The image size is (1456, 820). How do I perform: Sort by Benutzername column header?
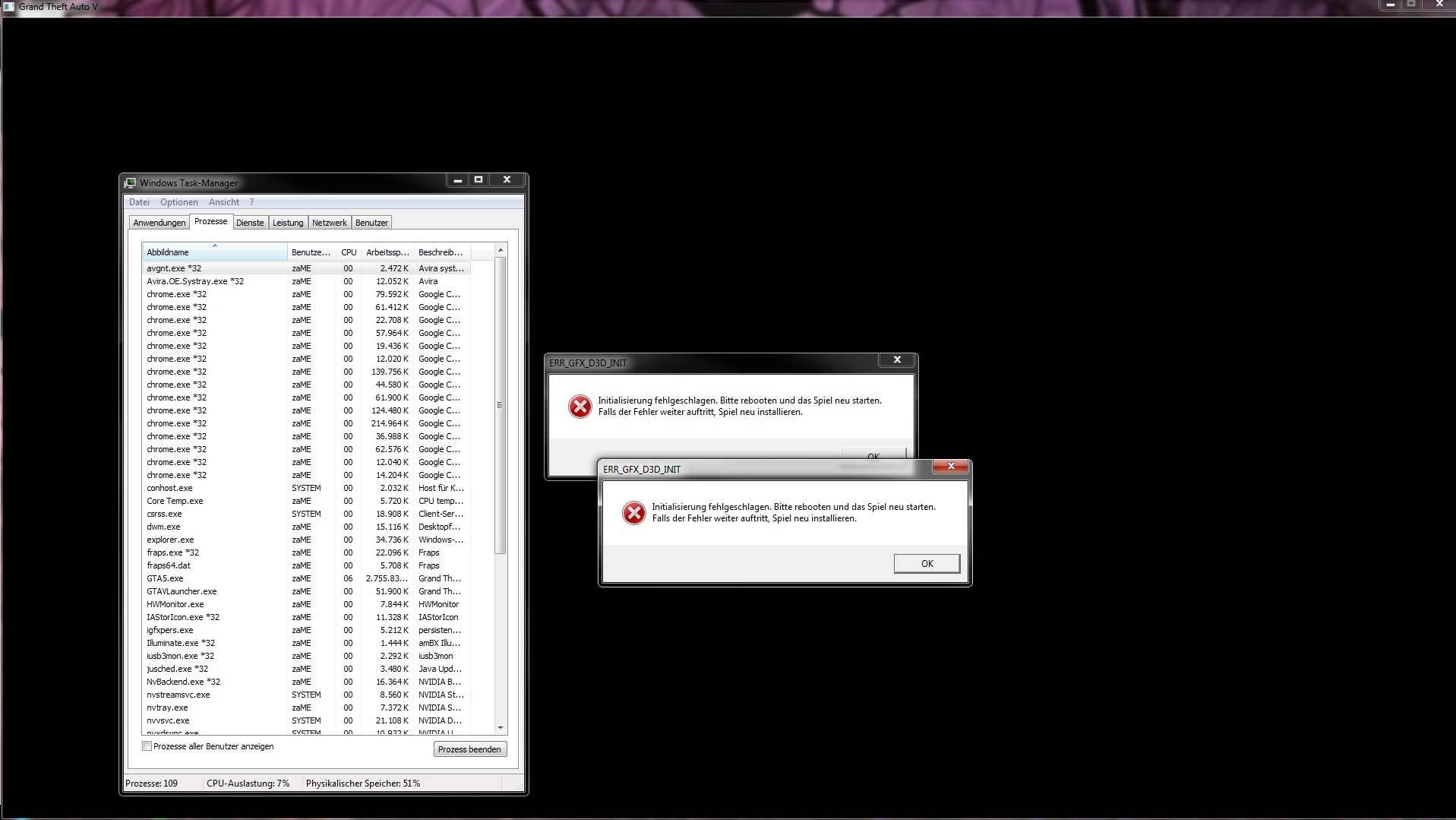click(311, 252)
